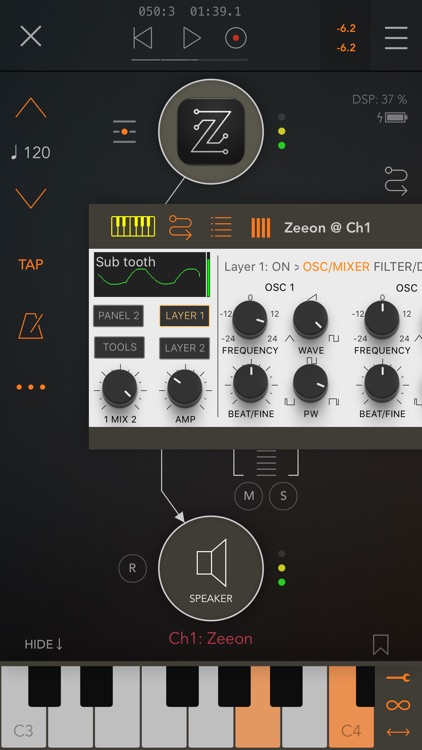Click Ch1: Zeeon keyboard label
Image resolution: width=422 pixels, height=750 pixels.
pyautogui.click(x=211, y=639)
